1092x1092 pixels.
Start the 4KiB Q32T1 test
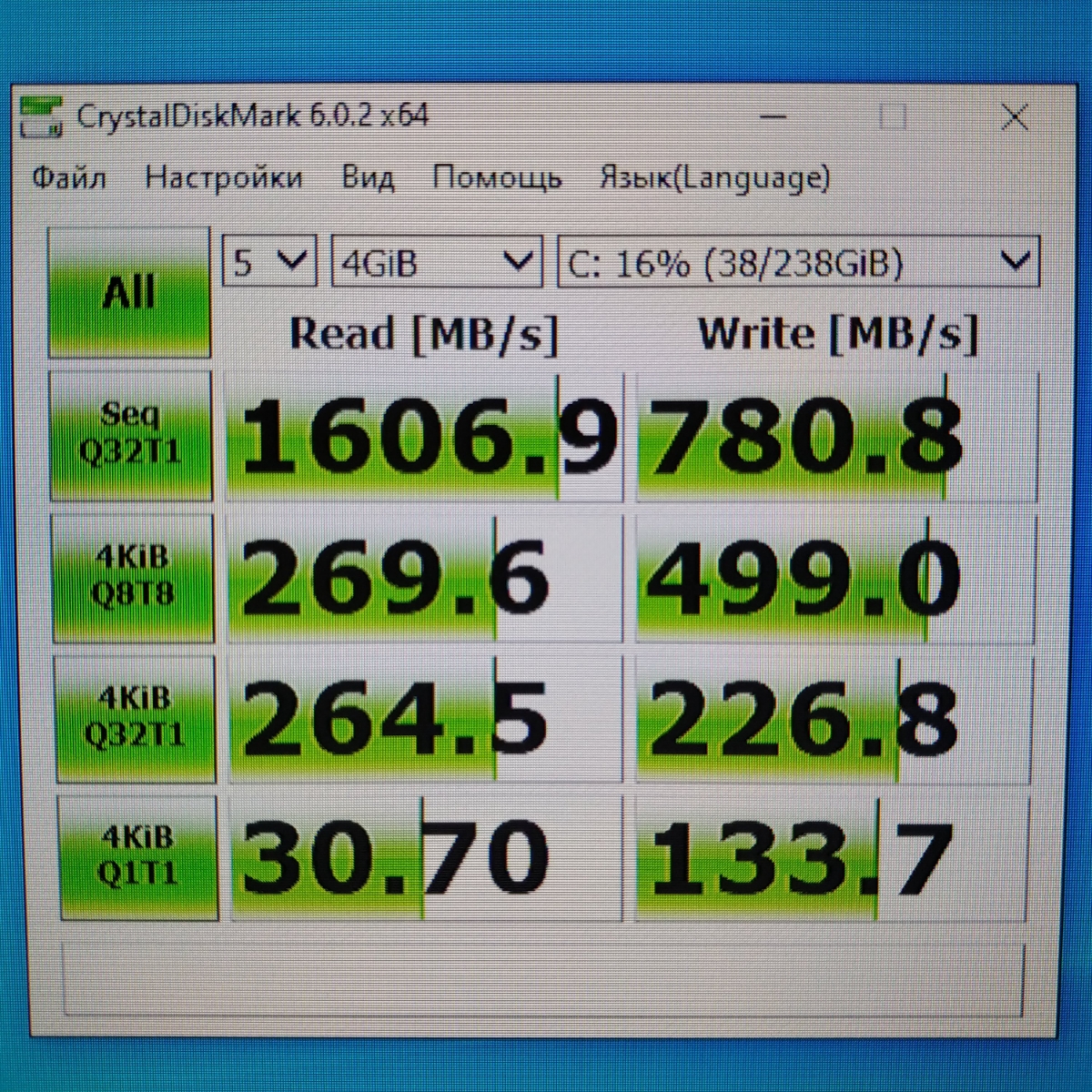coord(135,718)
